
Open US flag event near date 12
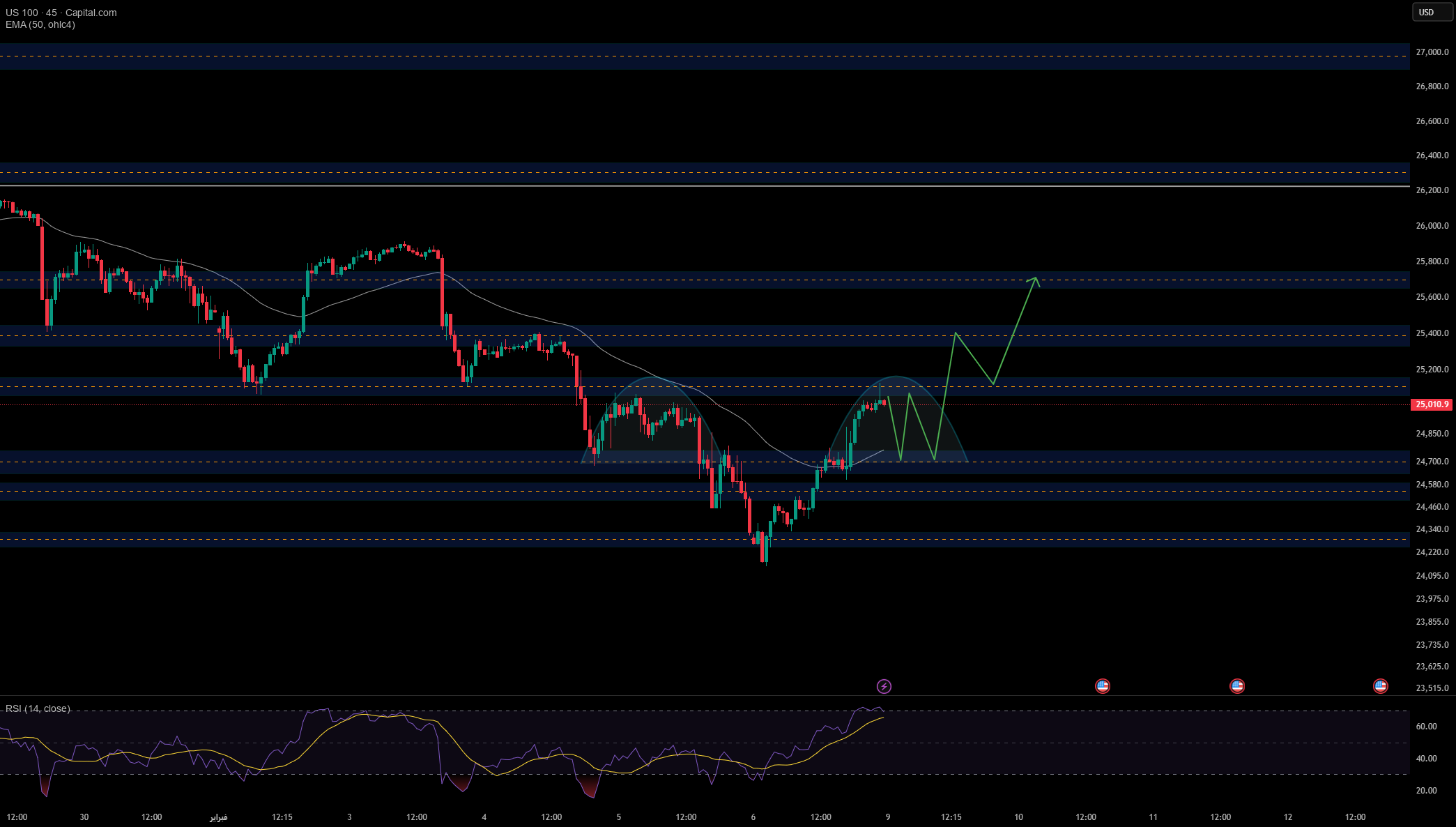click(x=1380, y=686)
